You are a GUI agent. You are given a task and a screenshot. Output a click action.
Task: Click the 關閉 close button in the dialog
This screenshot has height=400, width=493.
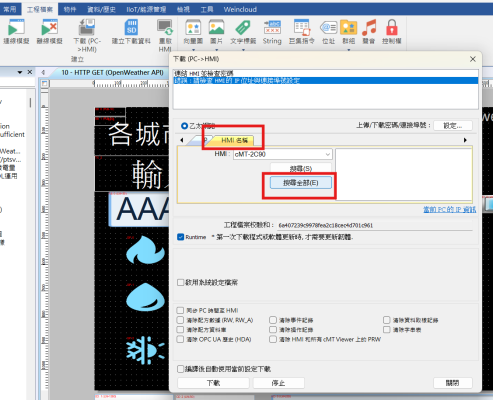pyautogui.click(x=453, y=383)
